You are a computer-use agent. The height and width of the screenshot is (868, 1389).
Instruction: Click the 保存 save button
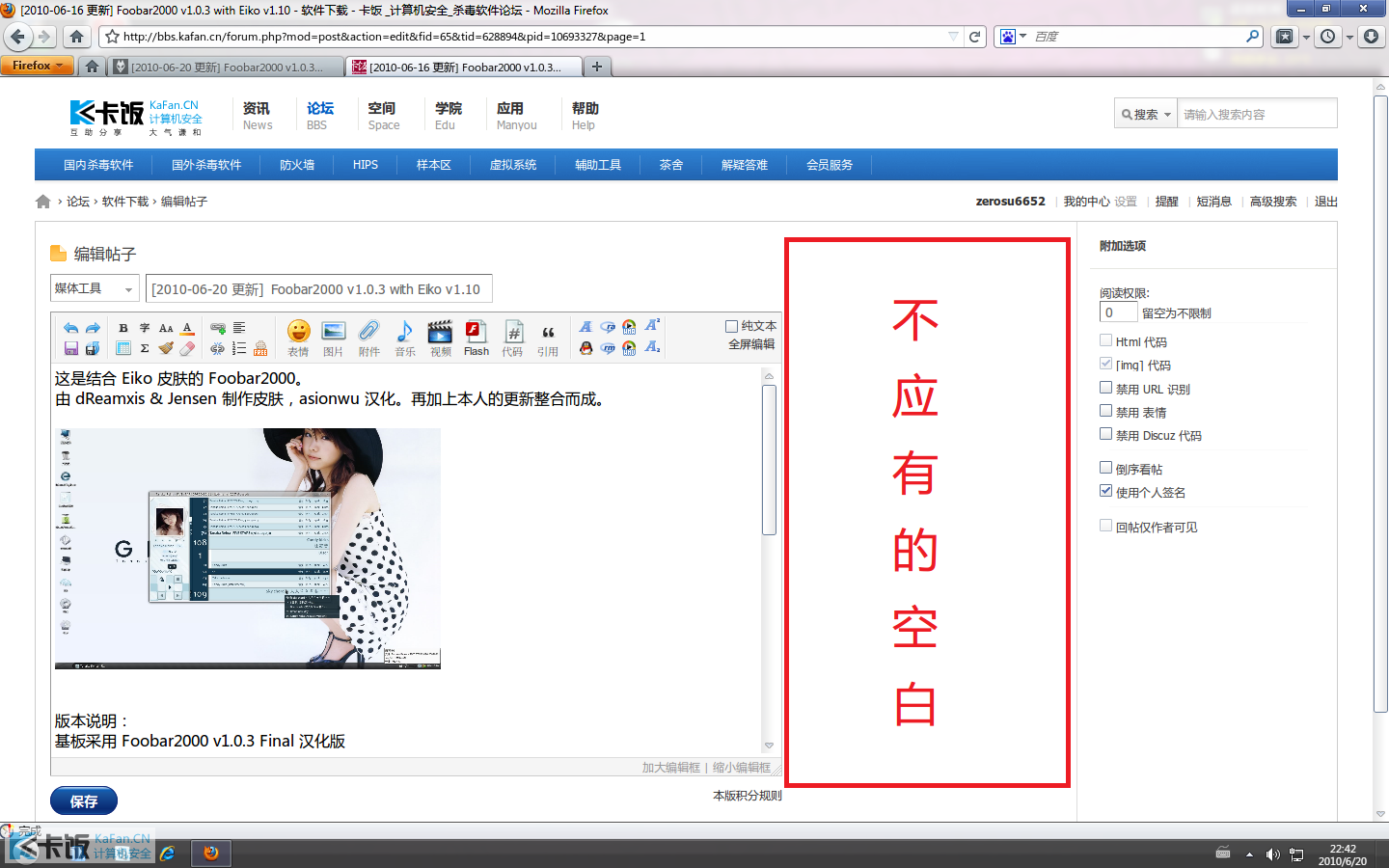click(x=84, y=800)
